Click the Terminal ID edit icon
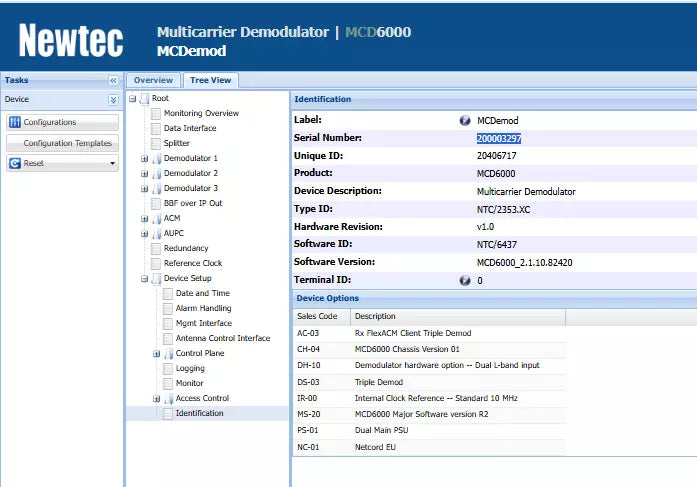The width and height of the screenshot is (697, 487). (465, 280)
